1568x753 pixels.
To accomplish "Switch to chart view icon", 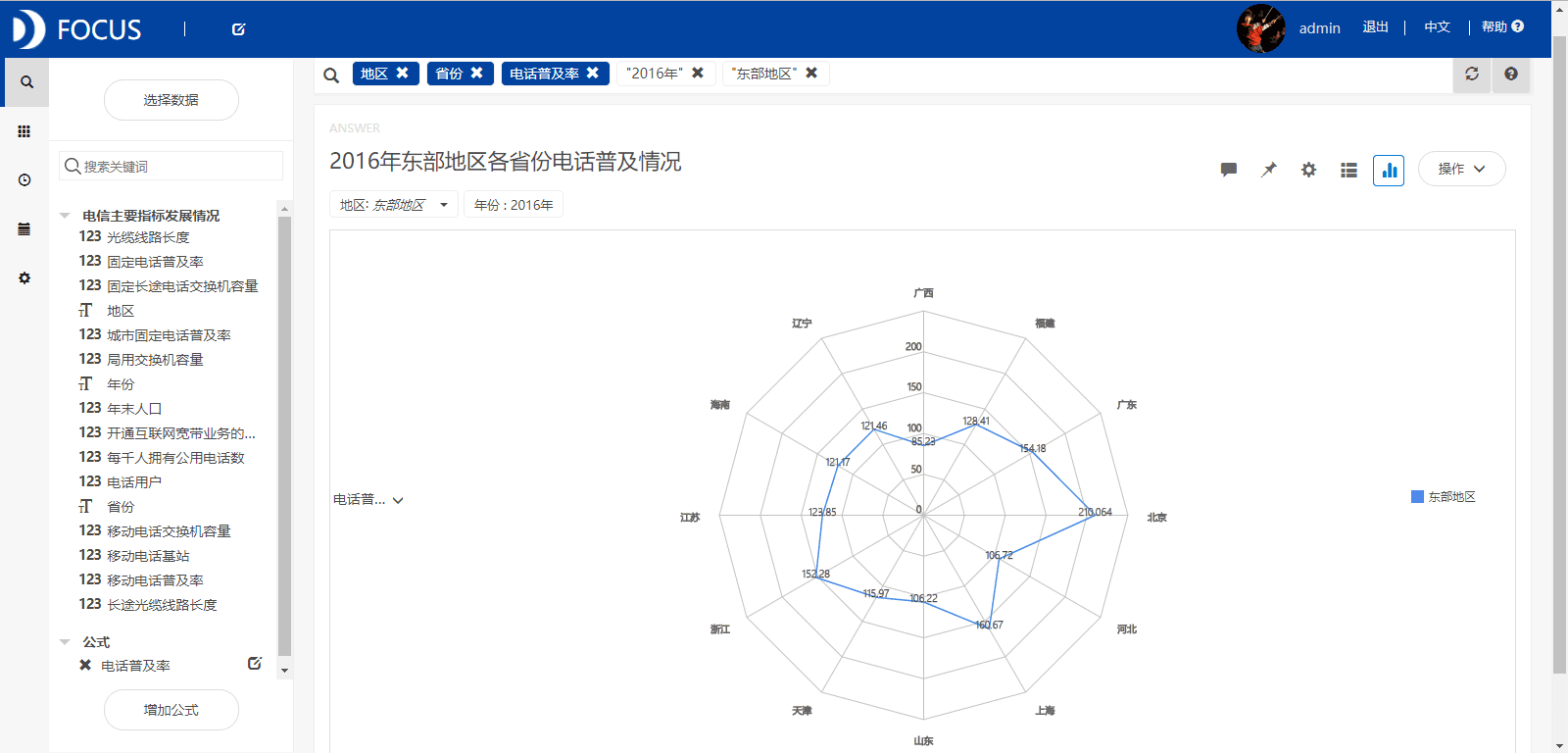I will 1389,170.
